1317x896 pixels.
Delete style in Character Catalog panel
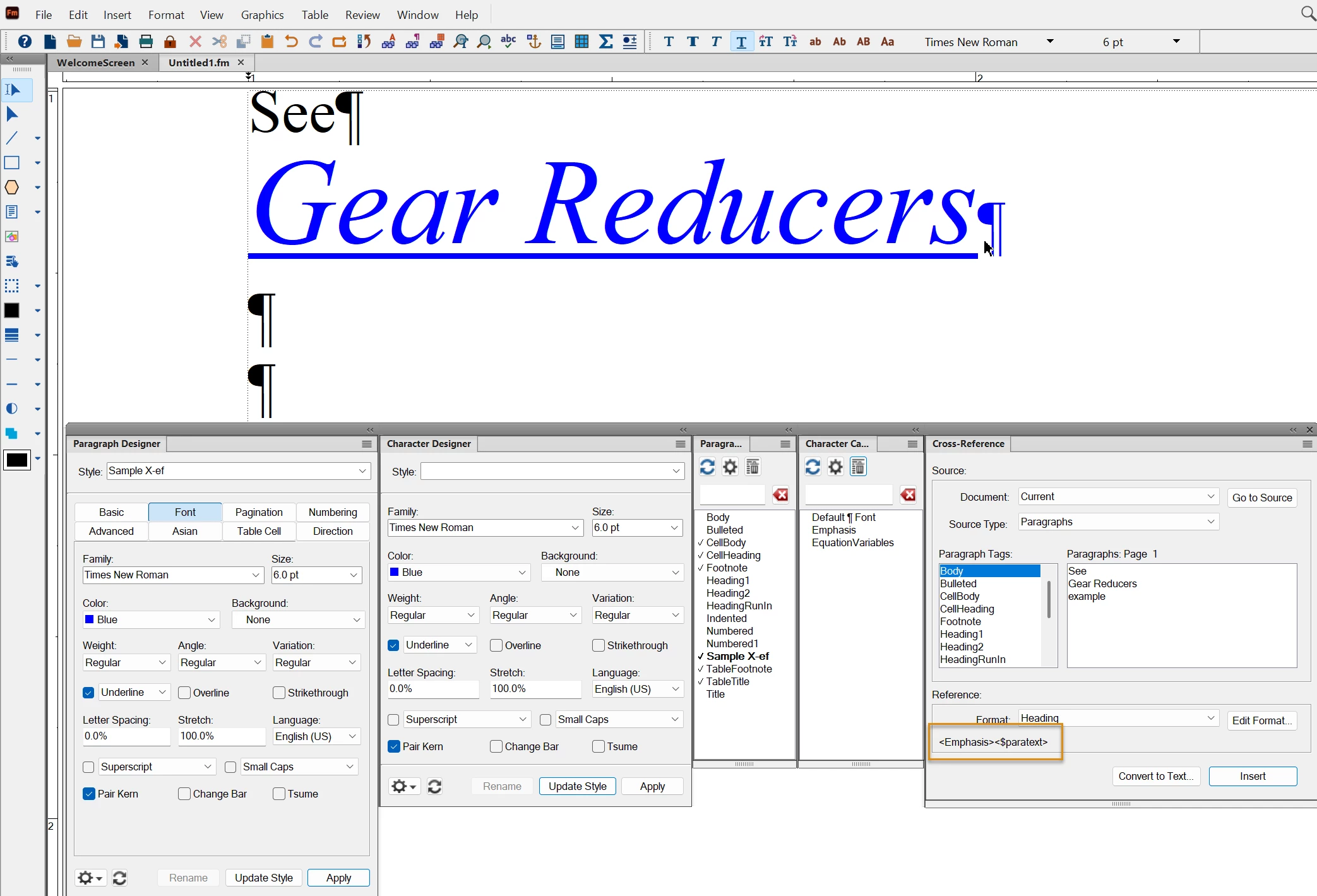tap(858, 467)
